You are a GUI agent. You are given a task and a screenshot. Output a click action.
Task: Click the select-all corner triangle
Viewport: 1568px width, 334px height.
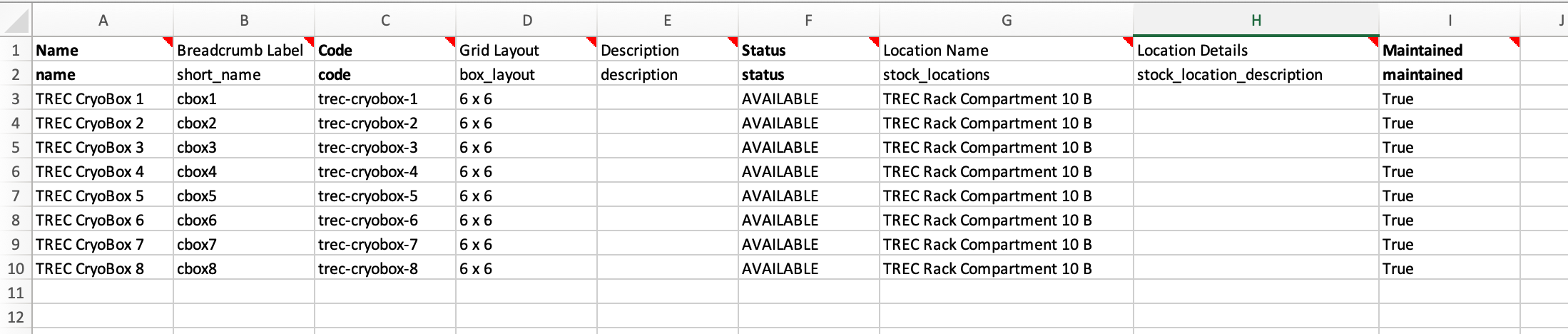coord(16,20)
